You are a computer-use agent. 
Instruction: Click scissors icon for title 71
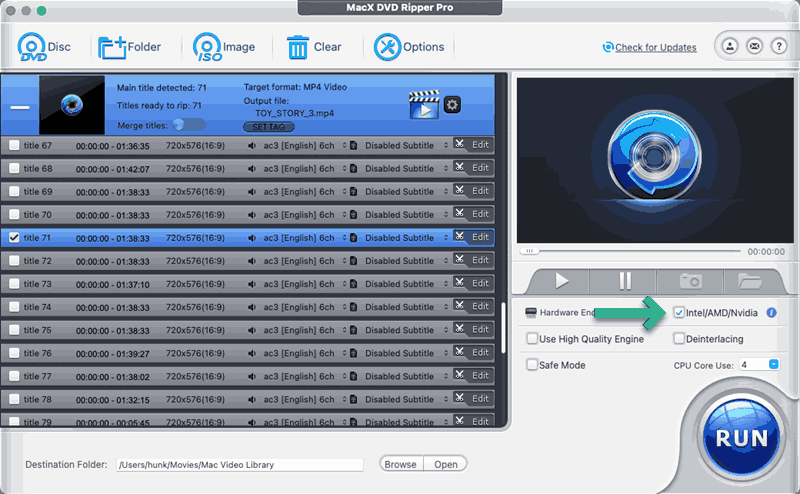[460, 237]
